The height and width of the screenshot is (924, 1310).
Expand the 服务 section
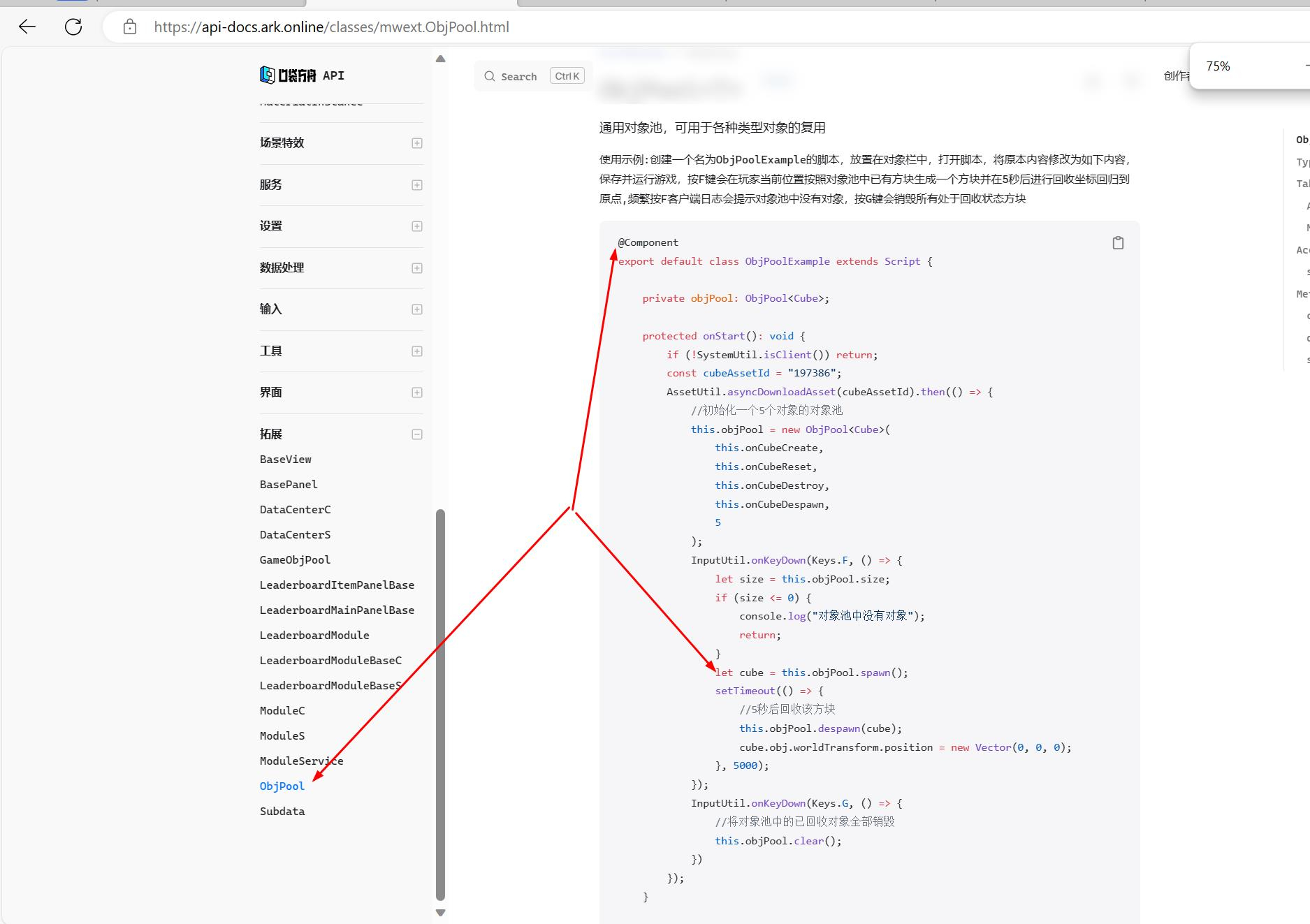(417, 185)
